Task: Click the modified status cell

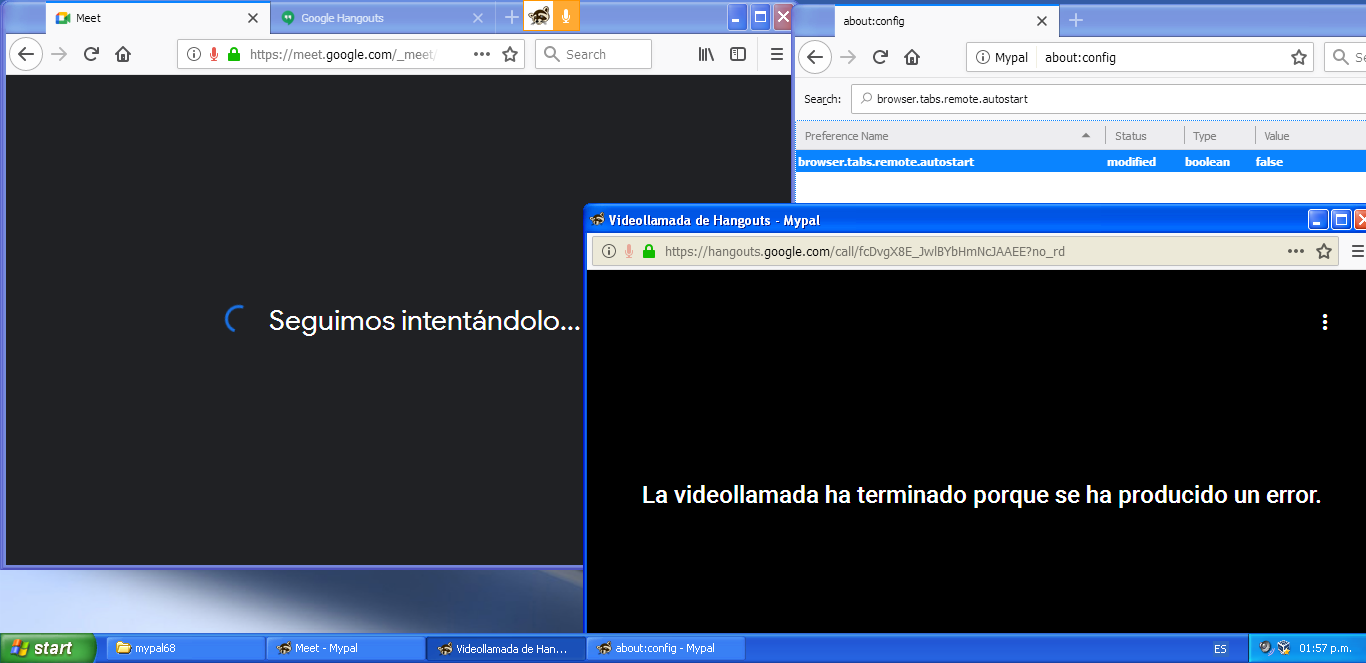Action: point(1131,161)
